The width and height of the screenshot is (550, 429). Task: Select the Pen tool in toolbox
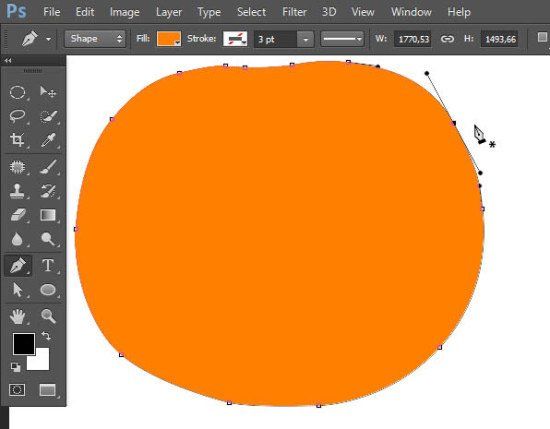(x=18, y=266)
